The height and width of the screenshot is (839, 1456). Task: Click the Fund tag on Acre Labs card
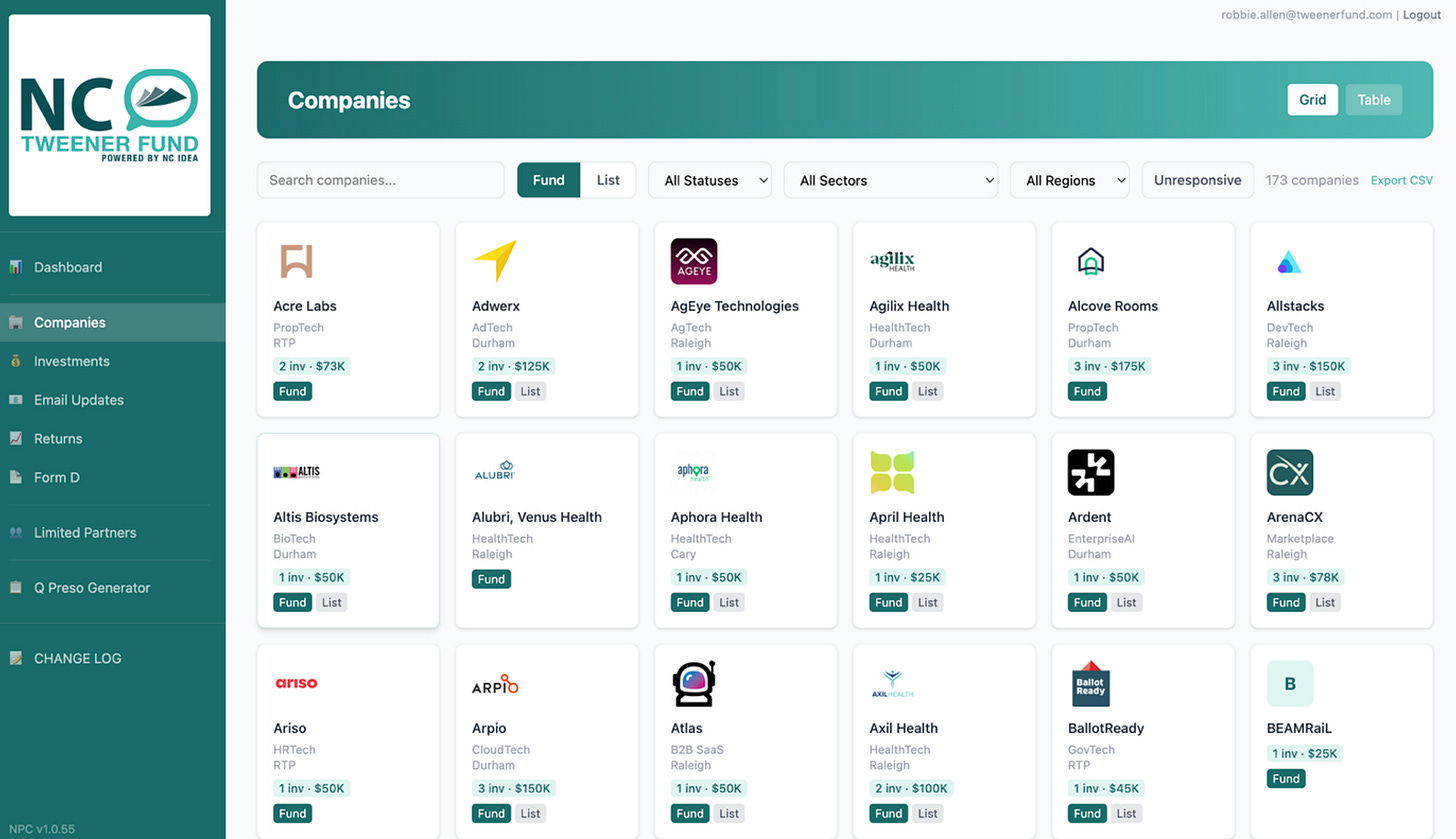293,391
